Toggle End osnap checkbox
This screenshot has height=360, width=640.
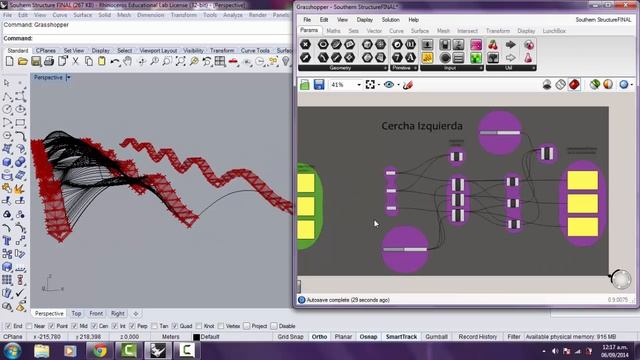tap(8, 326)
